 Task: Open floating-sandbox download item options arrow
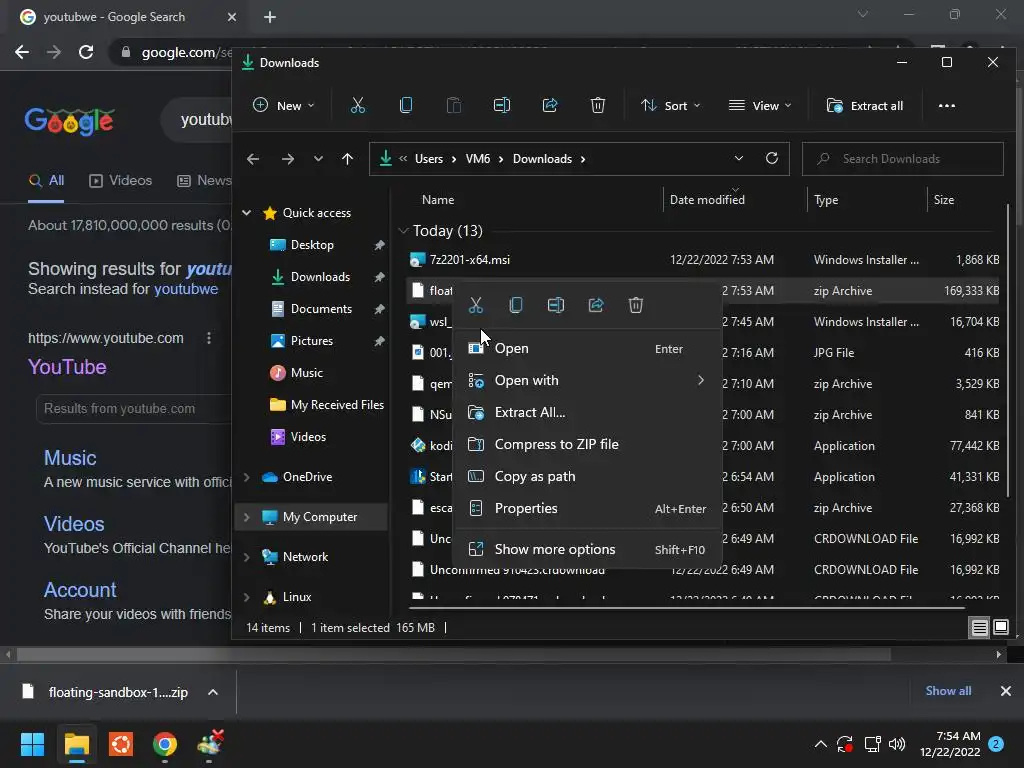click(x=213, y=692)
